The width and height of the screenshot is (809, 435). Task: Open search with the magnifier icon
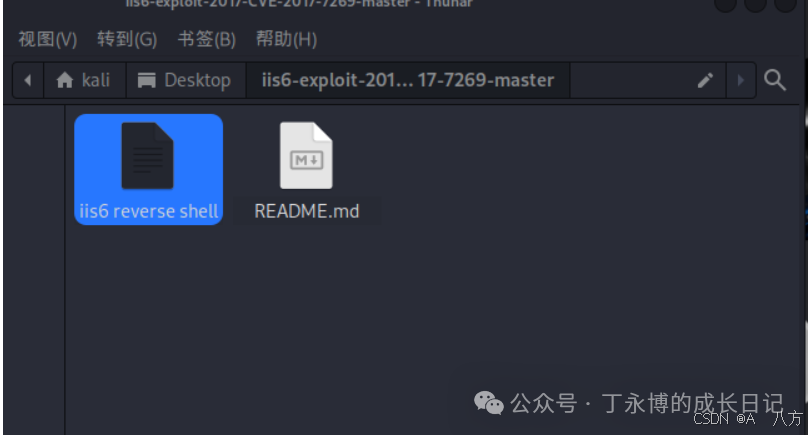(x=775, y=80)
